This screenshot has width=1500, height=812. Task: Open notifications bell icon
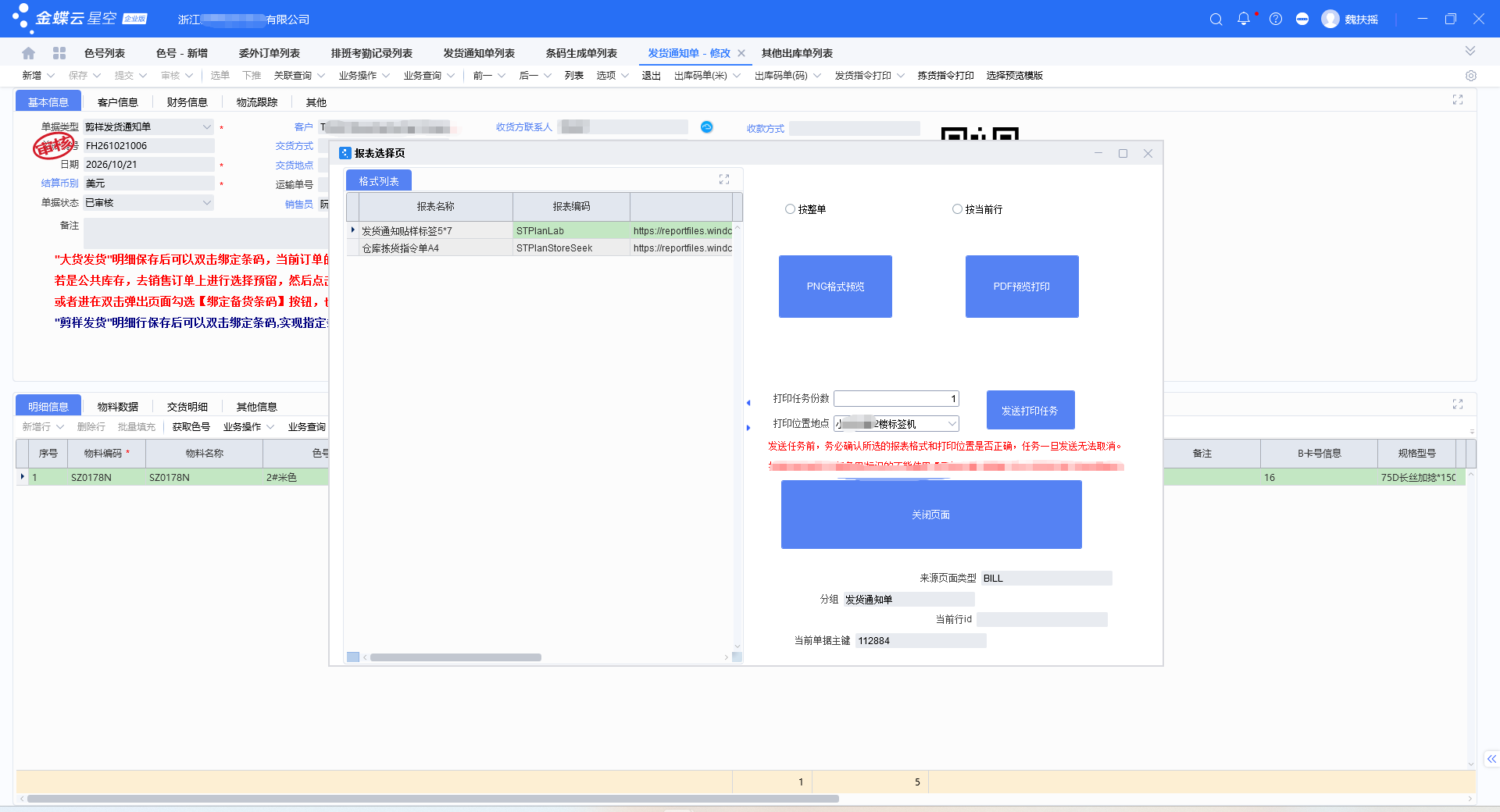point(1244,19)
